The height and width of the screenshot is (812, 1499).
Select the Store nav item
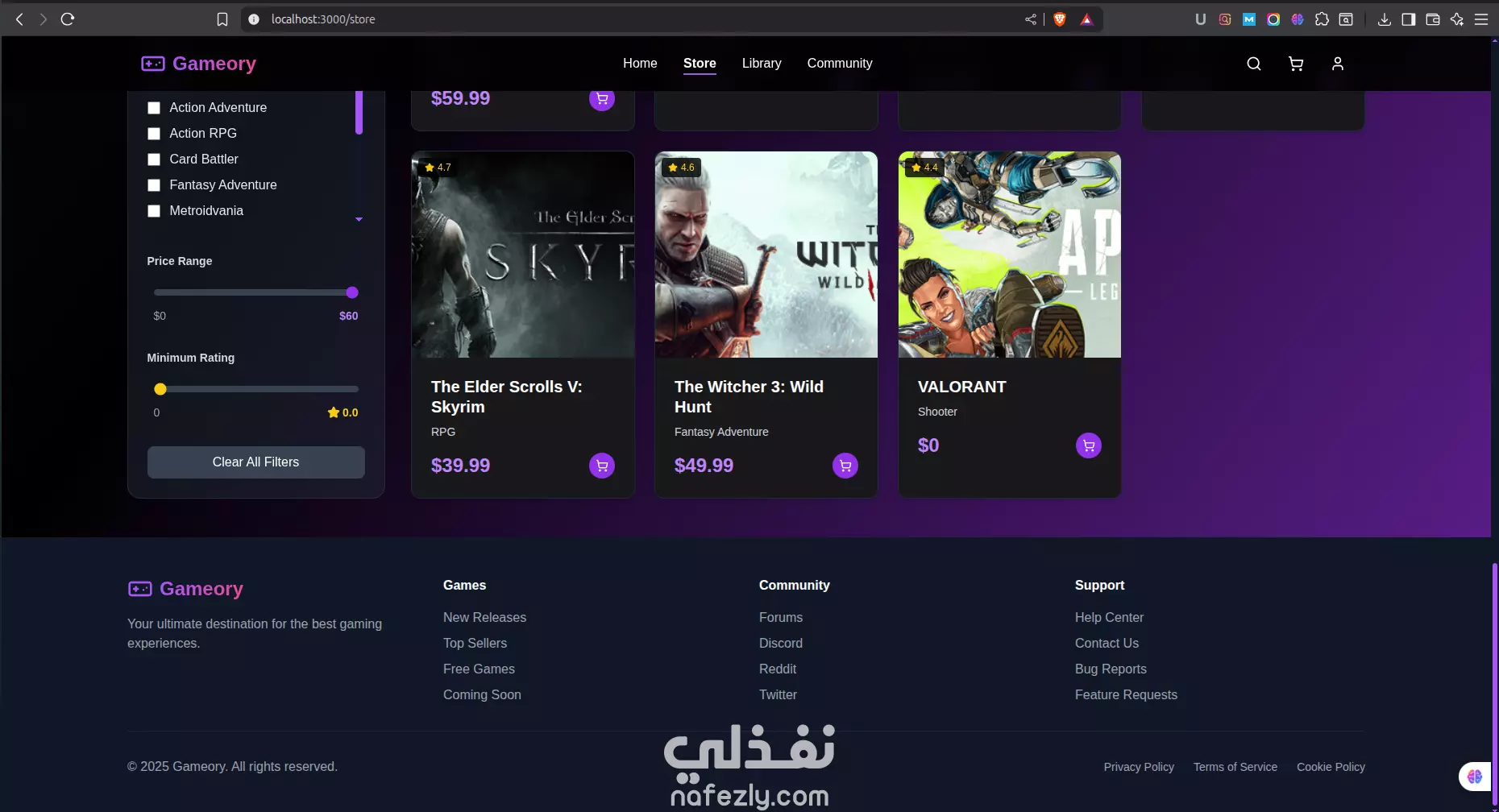[x=700, y=64]
